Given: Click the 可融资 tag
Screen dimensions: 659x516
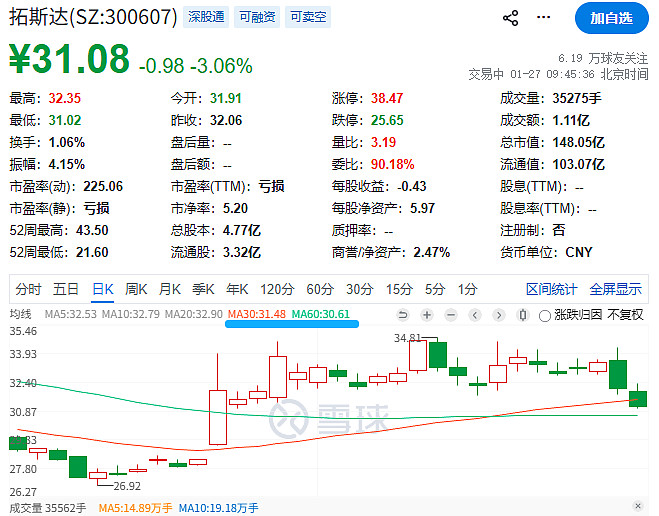Looking at the screenshot, I should 257,17.
